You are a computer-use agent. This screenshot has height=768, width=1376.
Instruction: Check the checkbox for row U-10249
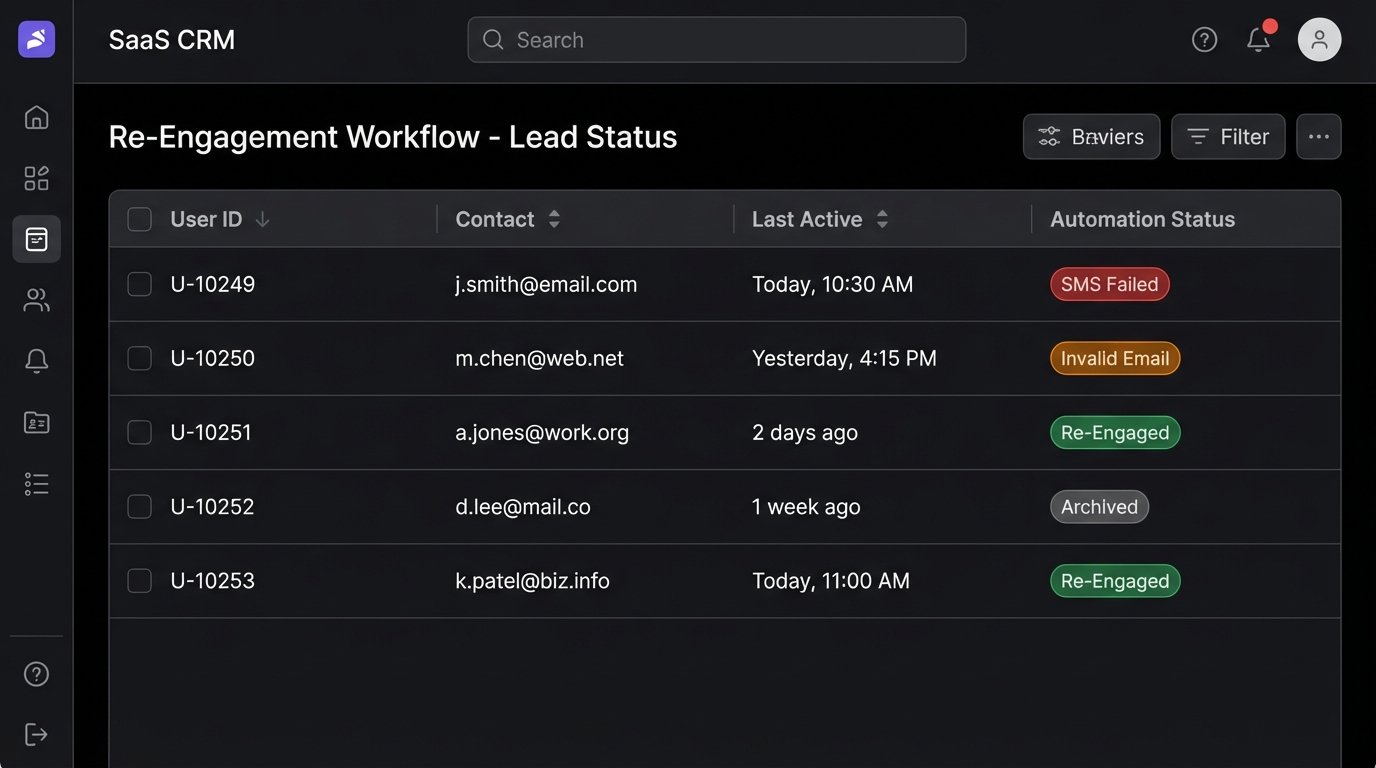[x=139, y=284]
